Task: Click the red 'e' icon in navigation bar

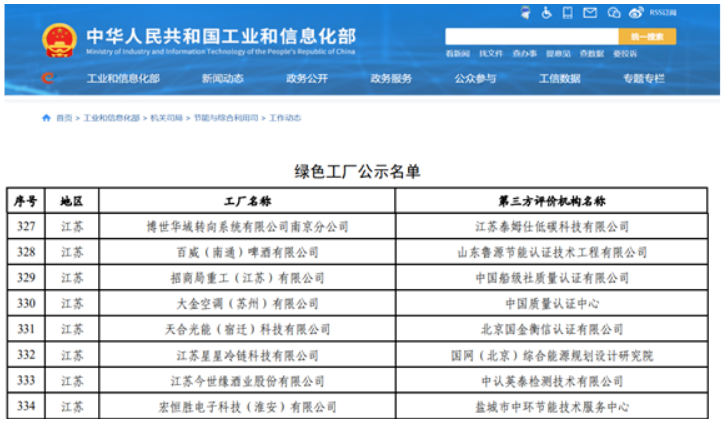Action: click(48, 78)
